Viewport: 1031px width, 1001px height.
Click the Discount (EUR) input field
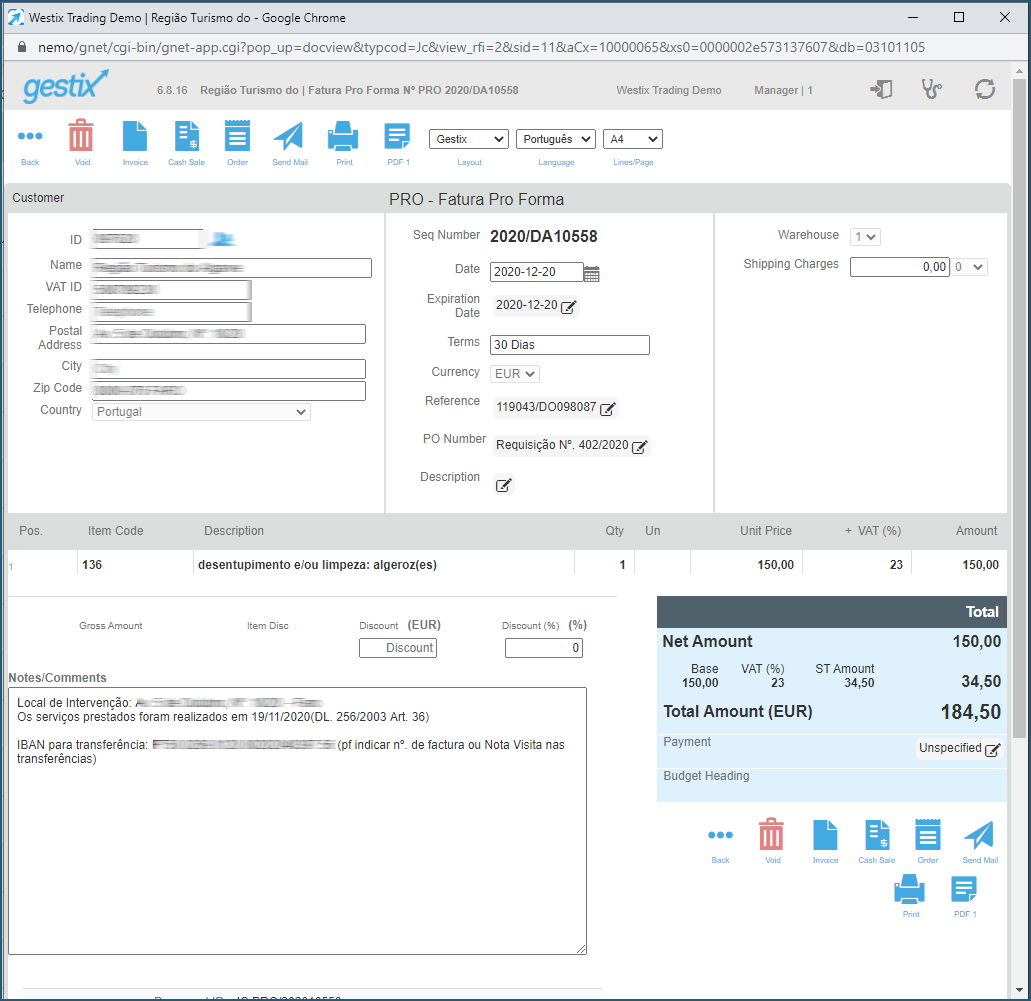click(x=398, y=648)
